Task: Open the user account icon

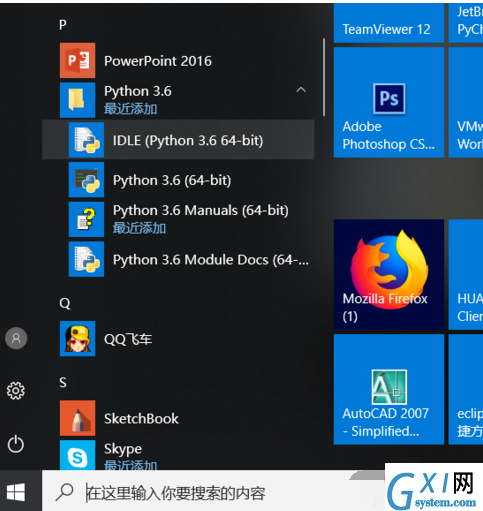Action: click(16, 338)
